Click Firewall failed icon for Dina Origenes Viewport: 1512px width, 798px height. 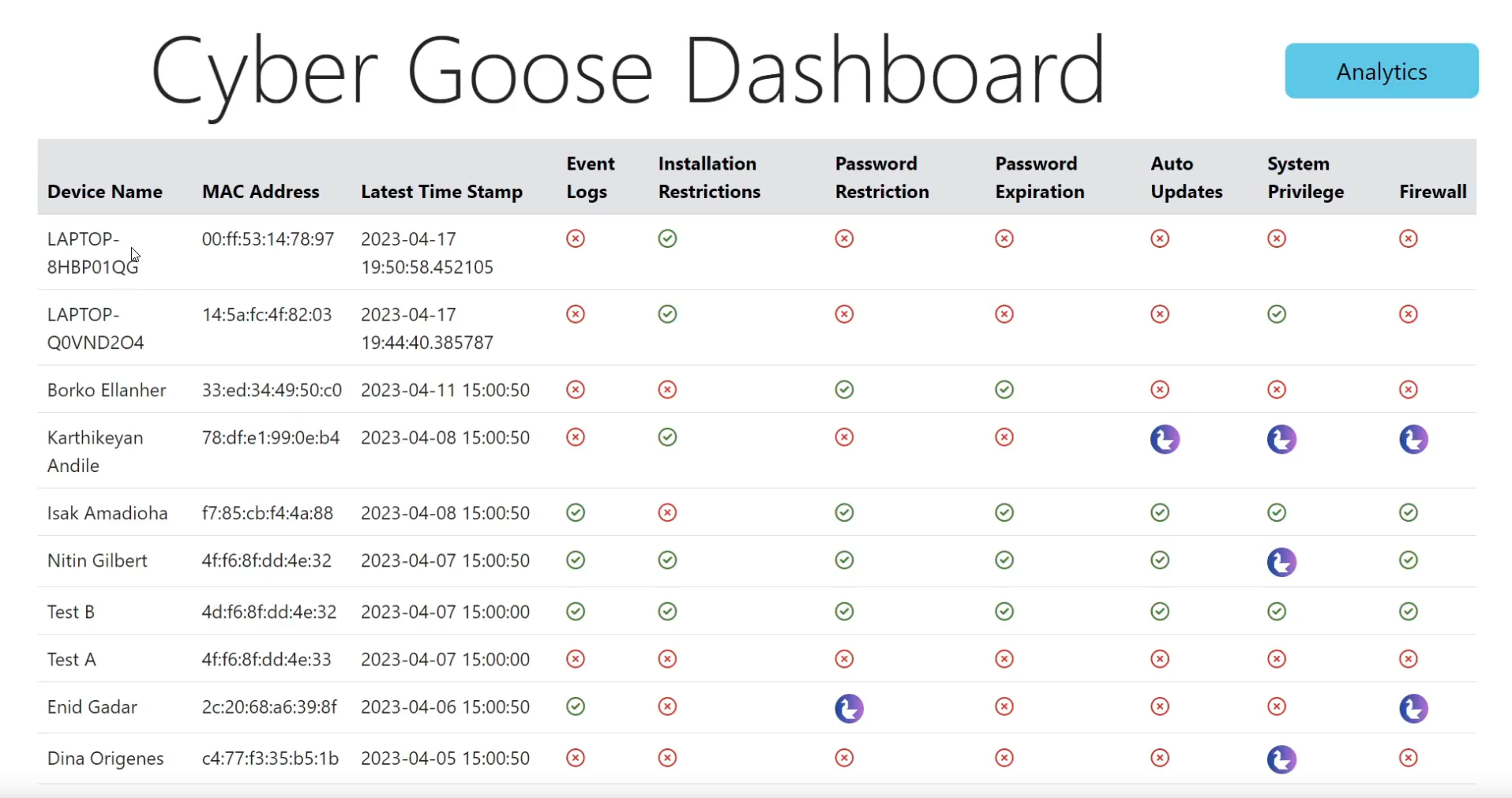1409,758
